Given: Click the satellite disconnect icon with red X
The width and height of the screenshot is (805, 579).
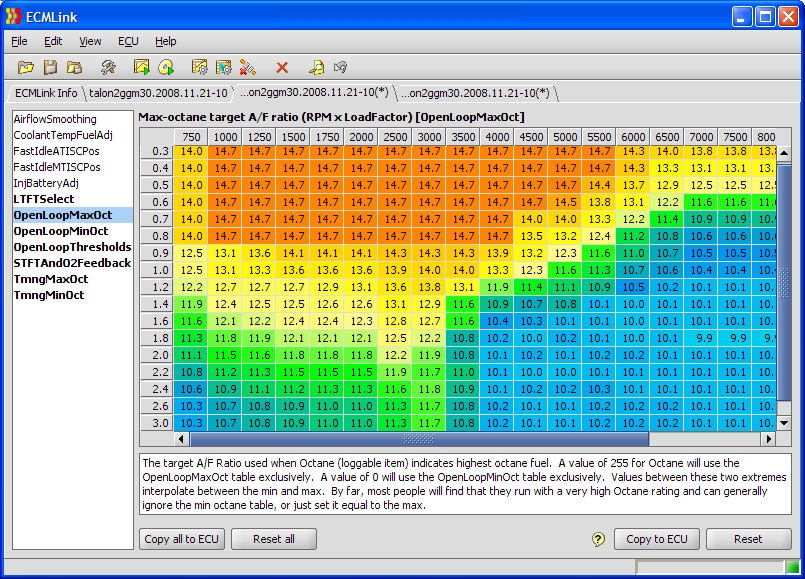Looking at the screenshot, I should (x=247, y=67).
